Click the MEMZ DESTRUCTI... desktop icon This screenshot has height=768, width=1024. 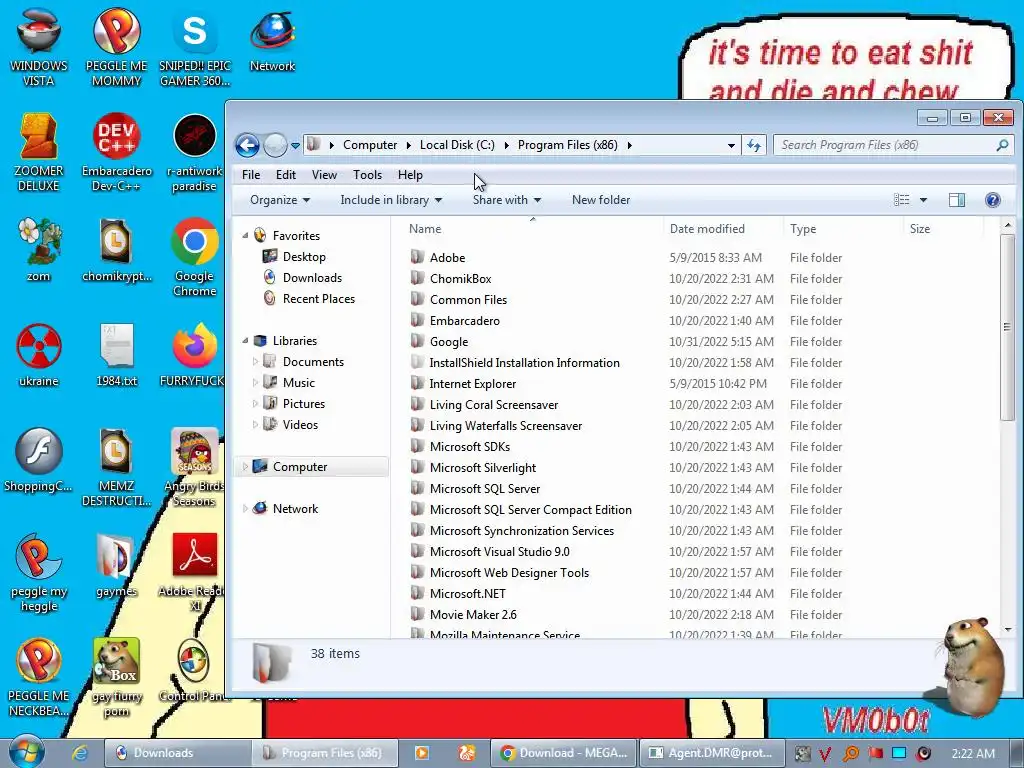coord(116,468)
